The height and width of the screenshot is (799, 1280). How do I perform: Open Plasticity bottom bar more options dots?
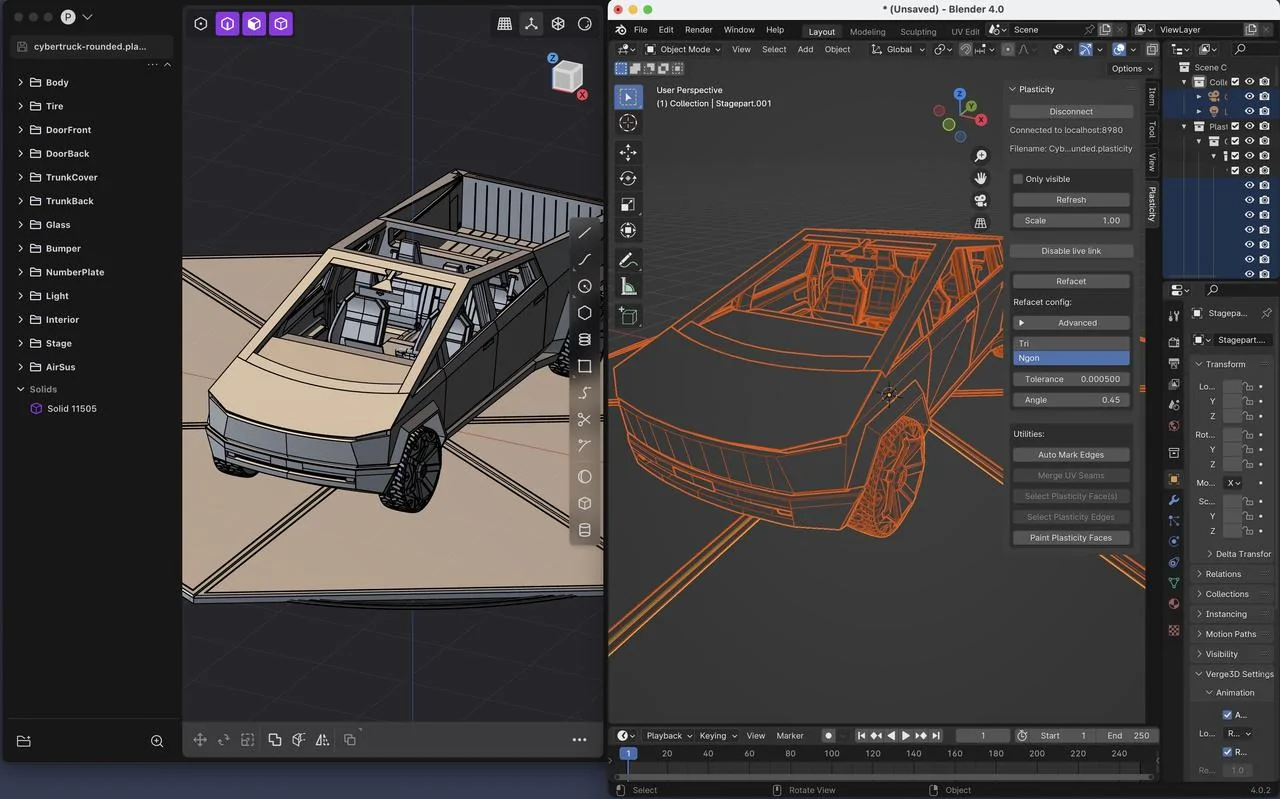(579, 740)
